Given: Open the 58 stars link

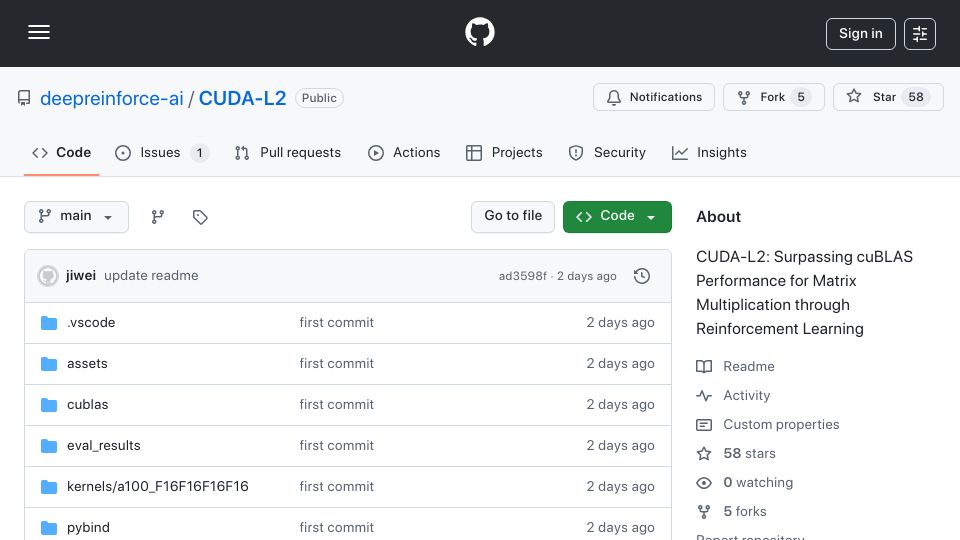Looking at the screenshot, I should (749, 454).
